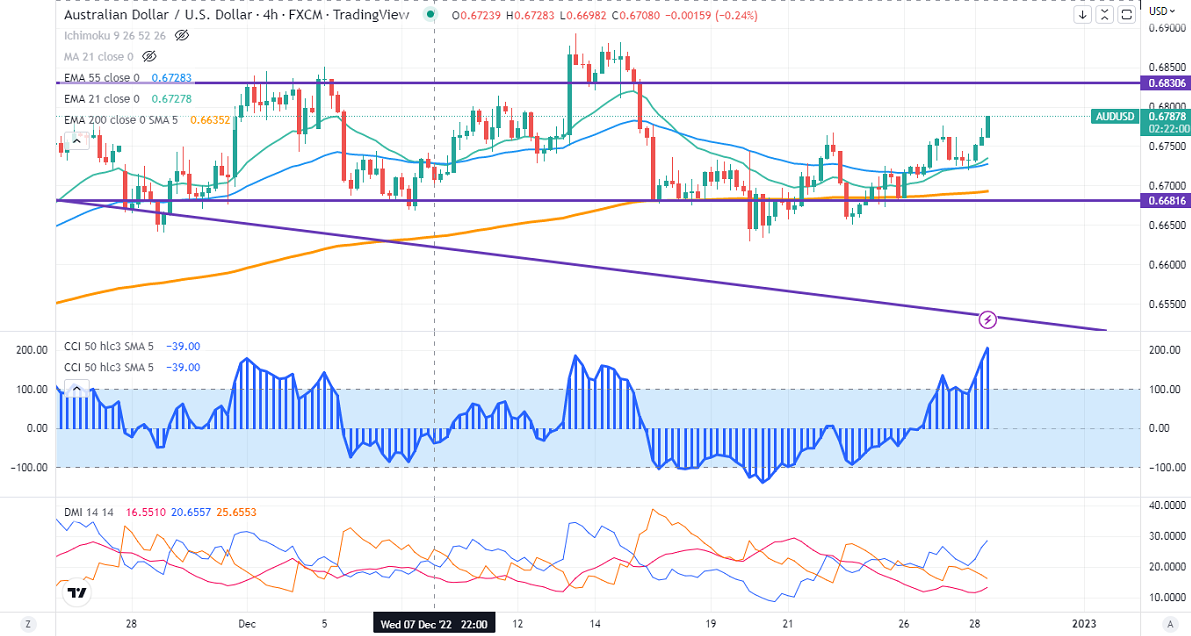
Task: Click DMI value 25.6553
Action: pos(236,512)
